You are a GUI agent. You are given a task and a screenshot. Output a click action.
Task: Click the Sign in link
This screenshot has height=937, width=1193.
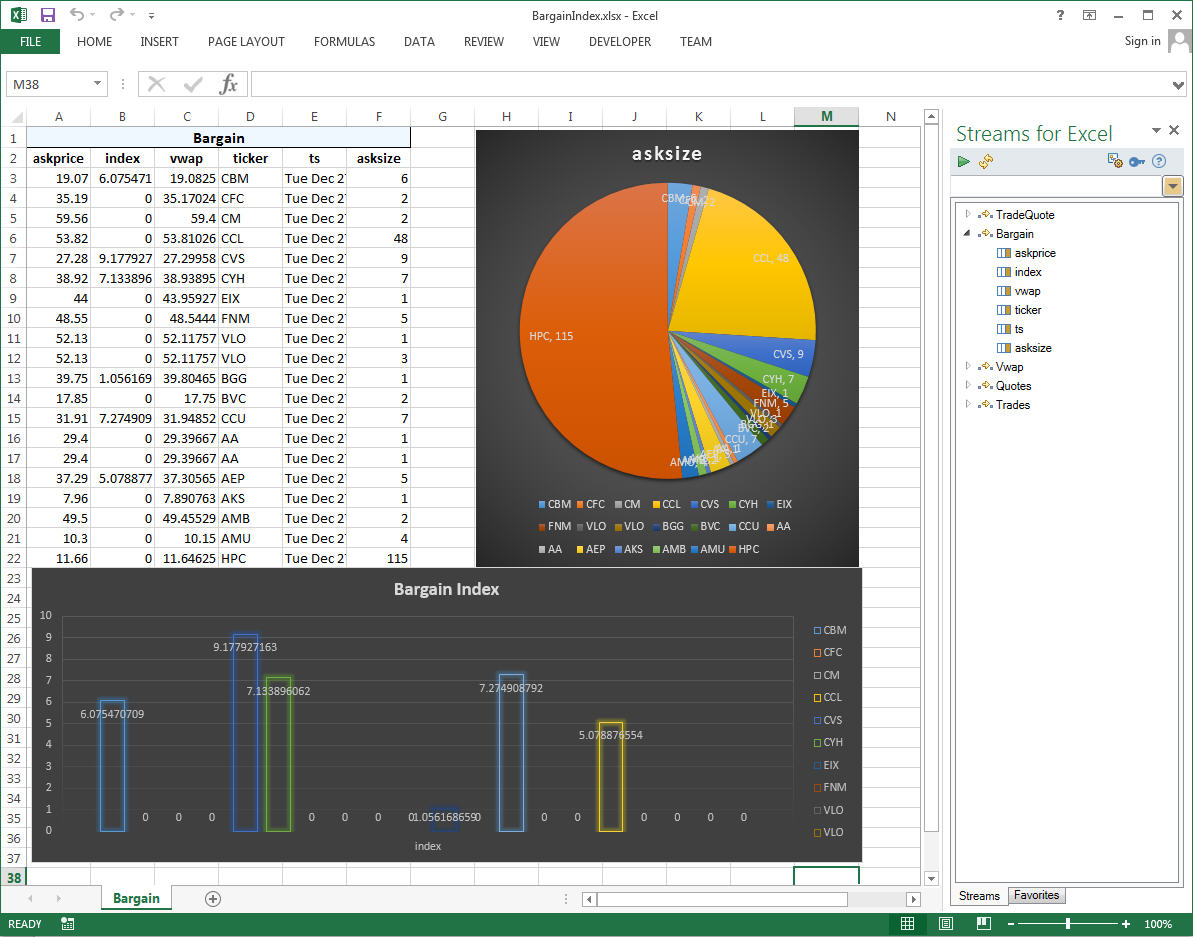[x=1142, y=41]
